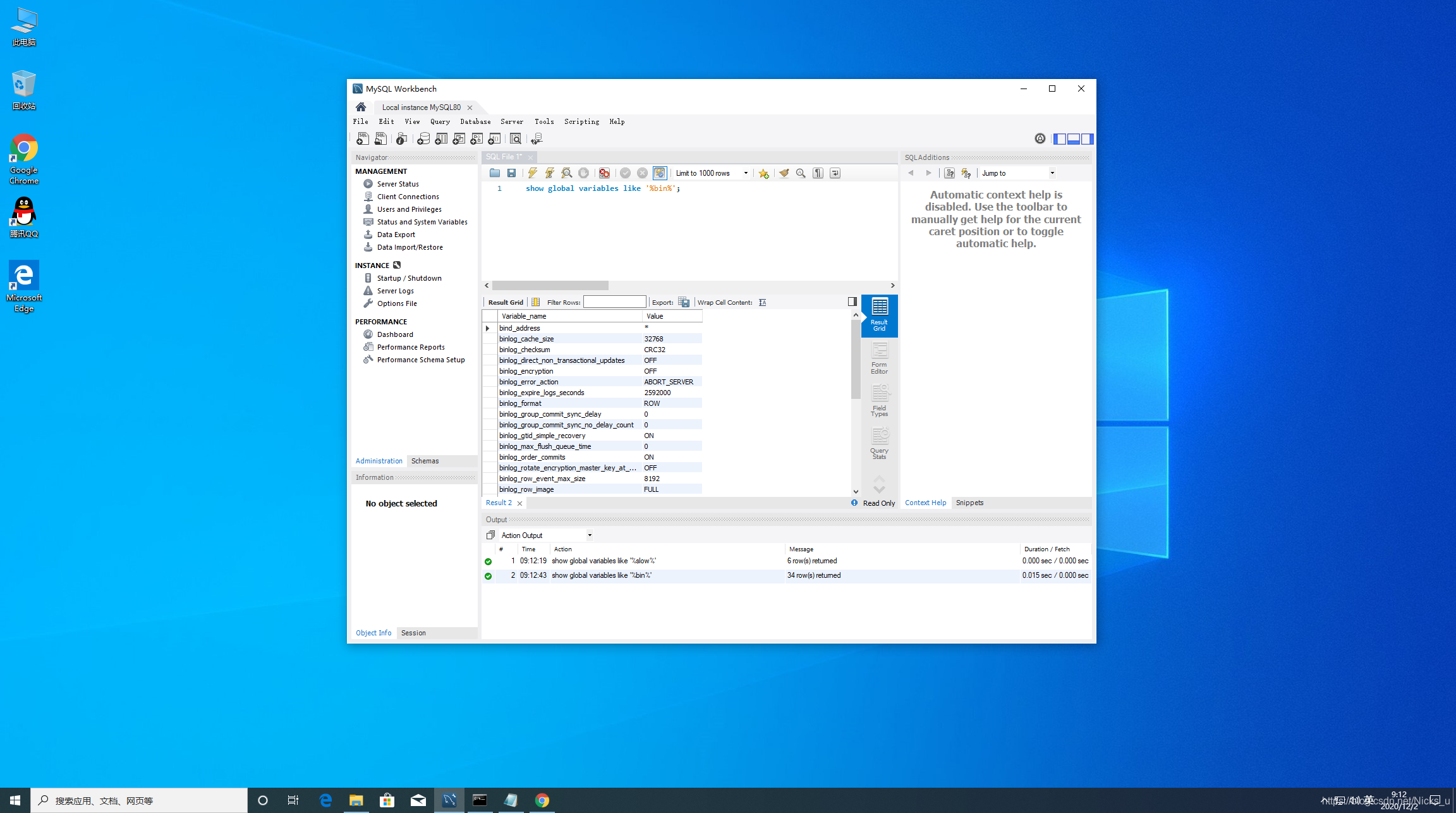
Task: Open the Server menu
Action: pyautogui.click(x=511, y=121)
